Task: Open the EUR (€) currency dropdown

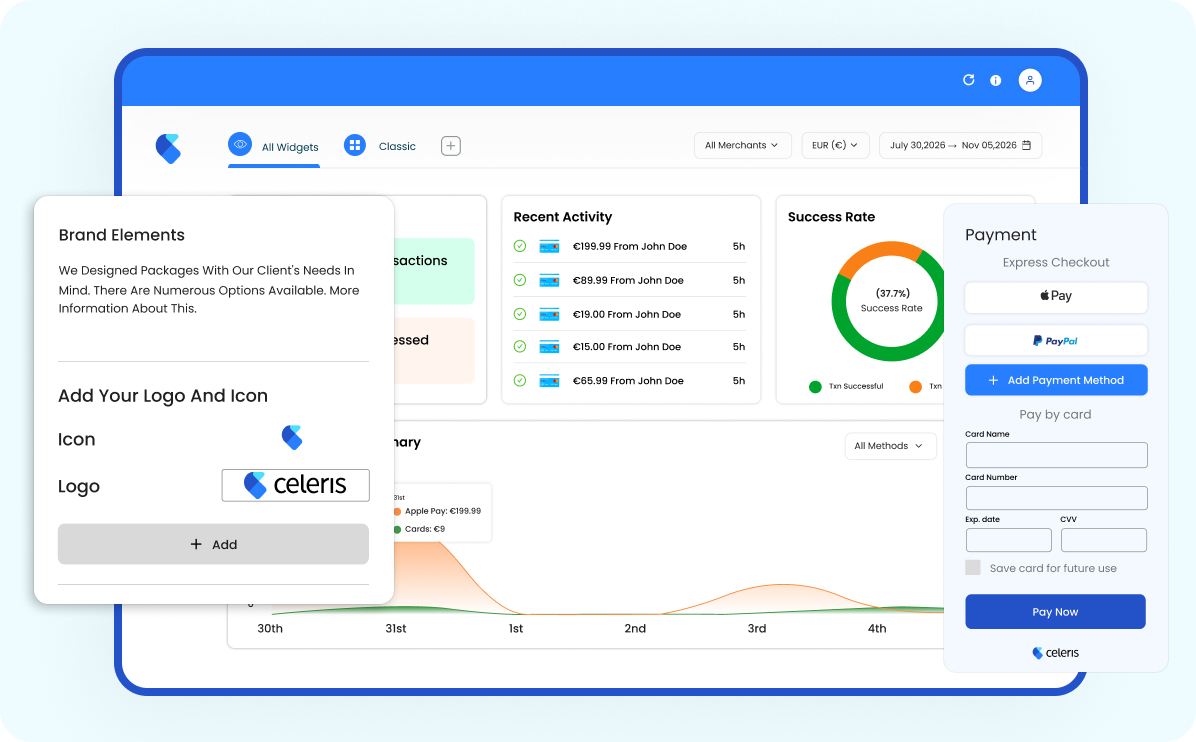Action: pos(835,145)
